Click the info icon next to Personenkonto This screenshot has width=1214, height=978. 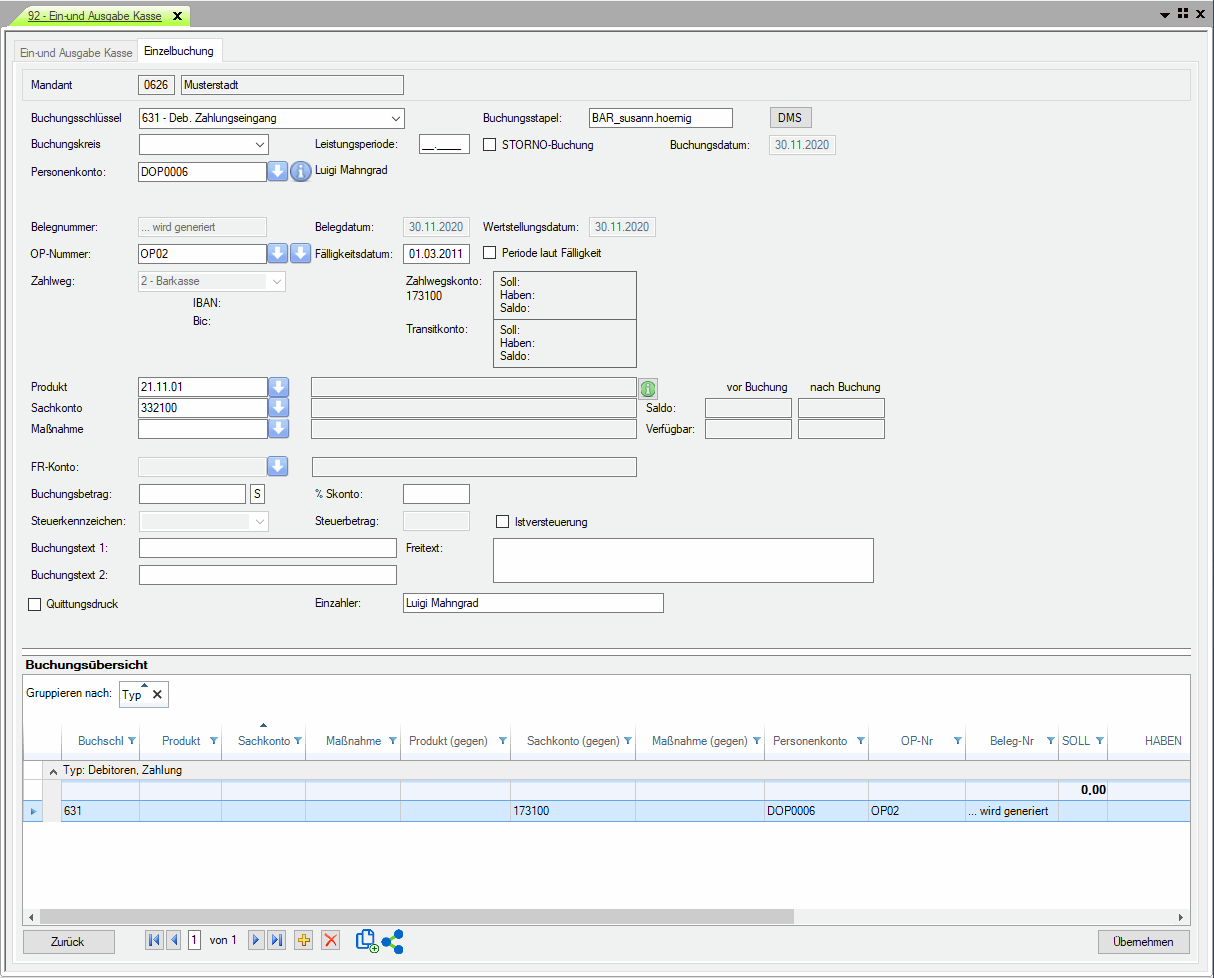[x=301, y=172]
